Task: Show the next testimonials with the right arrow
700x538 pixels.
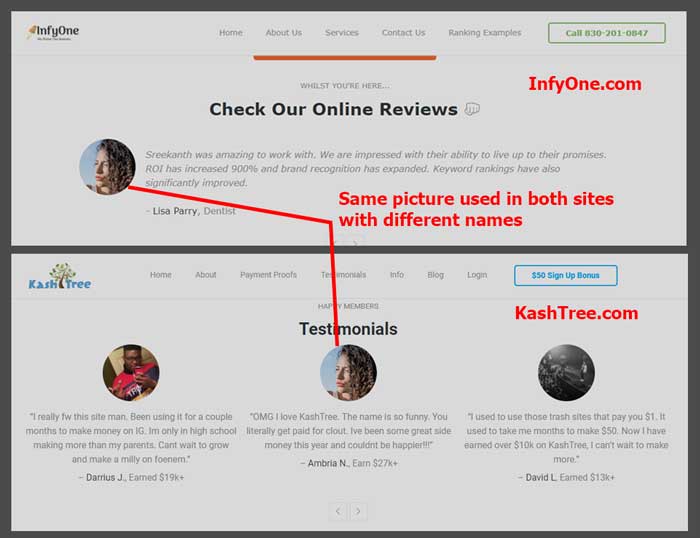Action: 358,511
